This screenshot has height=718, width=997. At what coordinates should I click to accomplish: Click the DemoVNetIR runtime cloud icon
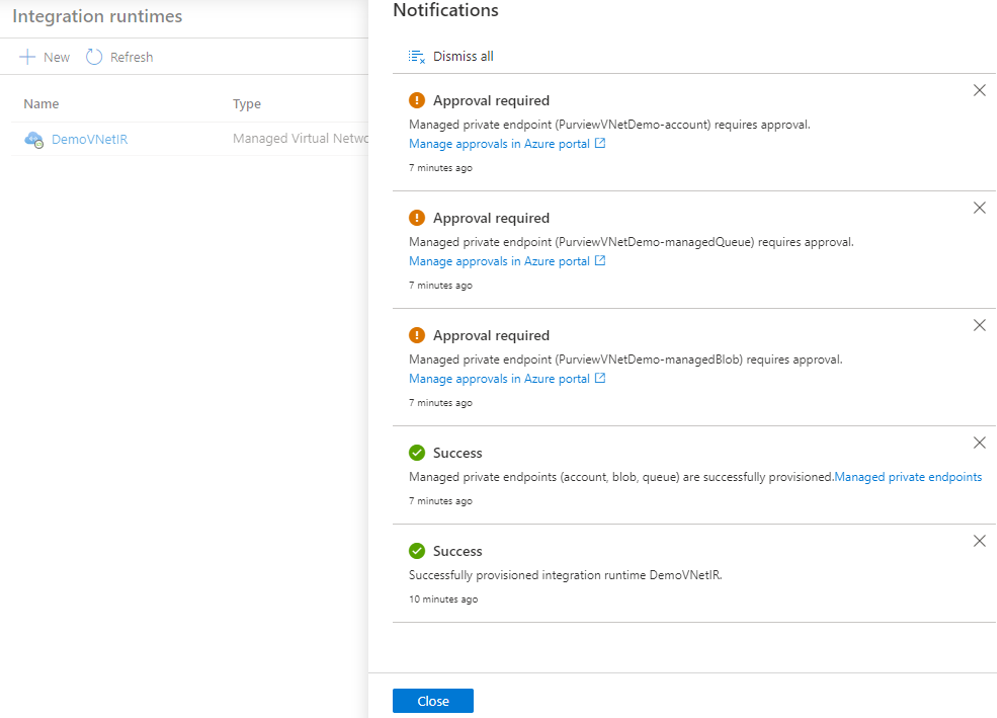[x=34, y=139]
